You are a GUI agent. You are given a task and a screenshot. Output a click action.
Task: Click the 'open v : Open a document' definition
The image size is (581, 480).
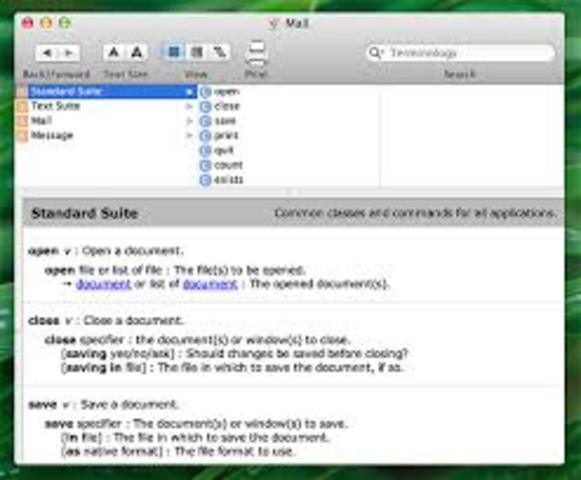106,251
